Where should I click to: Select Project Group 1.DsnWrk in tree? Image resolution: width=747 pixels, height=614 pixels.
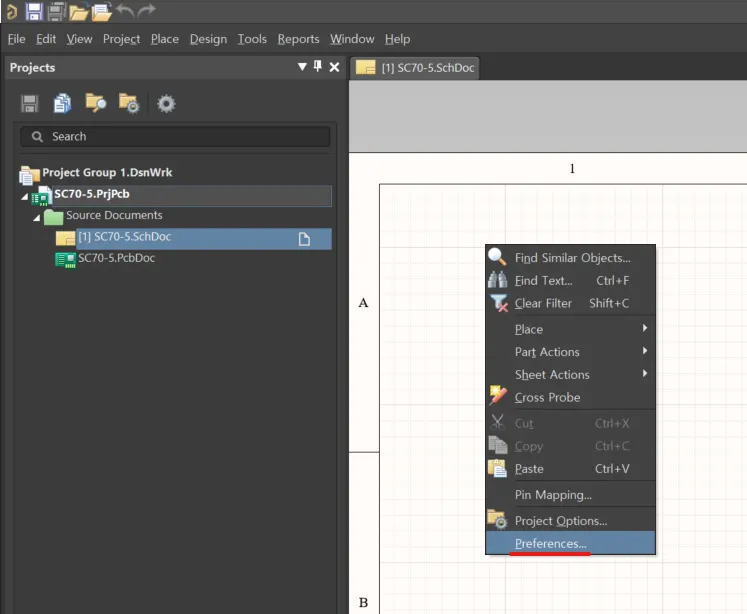coord(107,172)
